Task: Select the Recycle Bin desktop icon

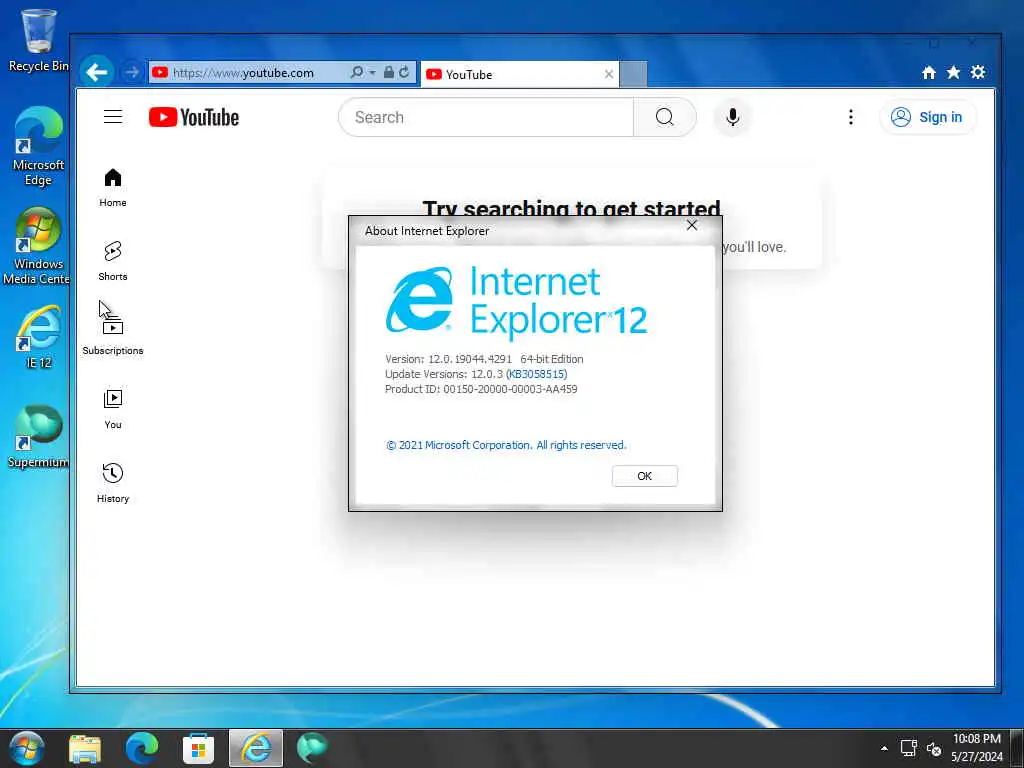Action: (38, 40)
